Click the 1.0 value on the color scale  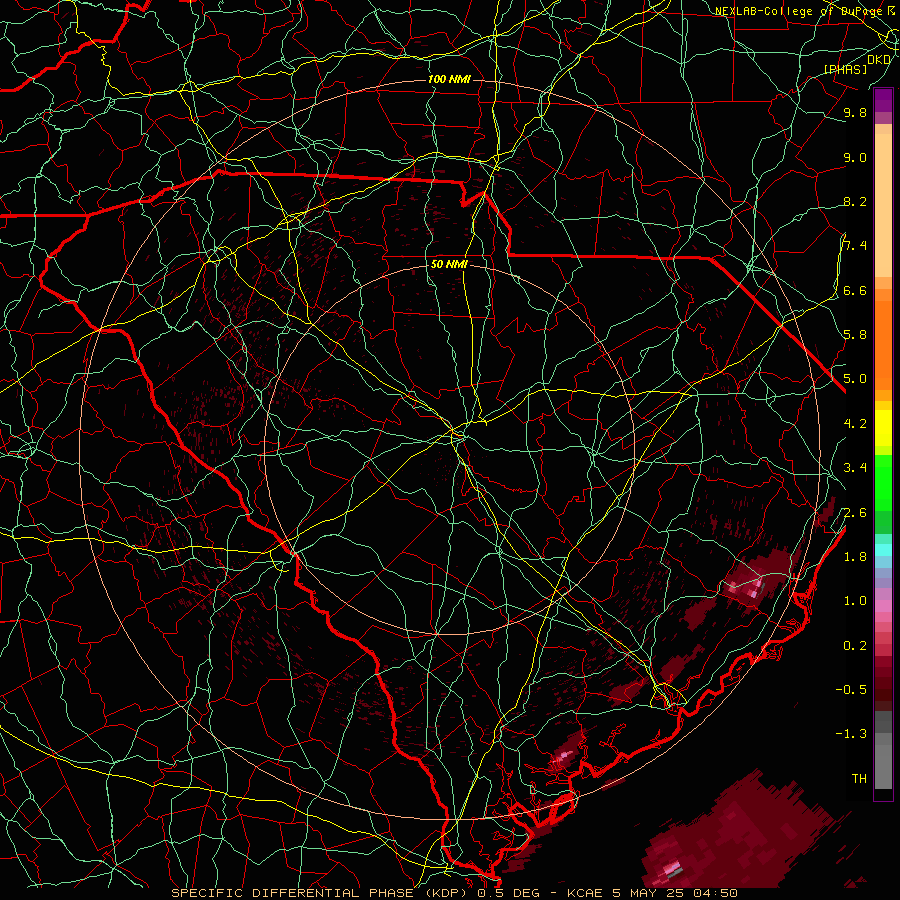click(855, 601)
